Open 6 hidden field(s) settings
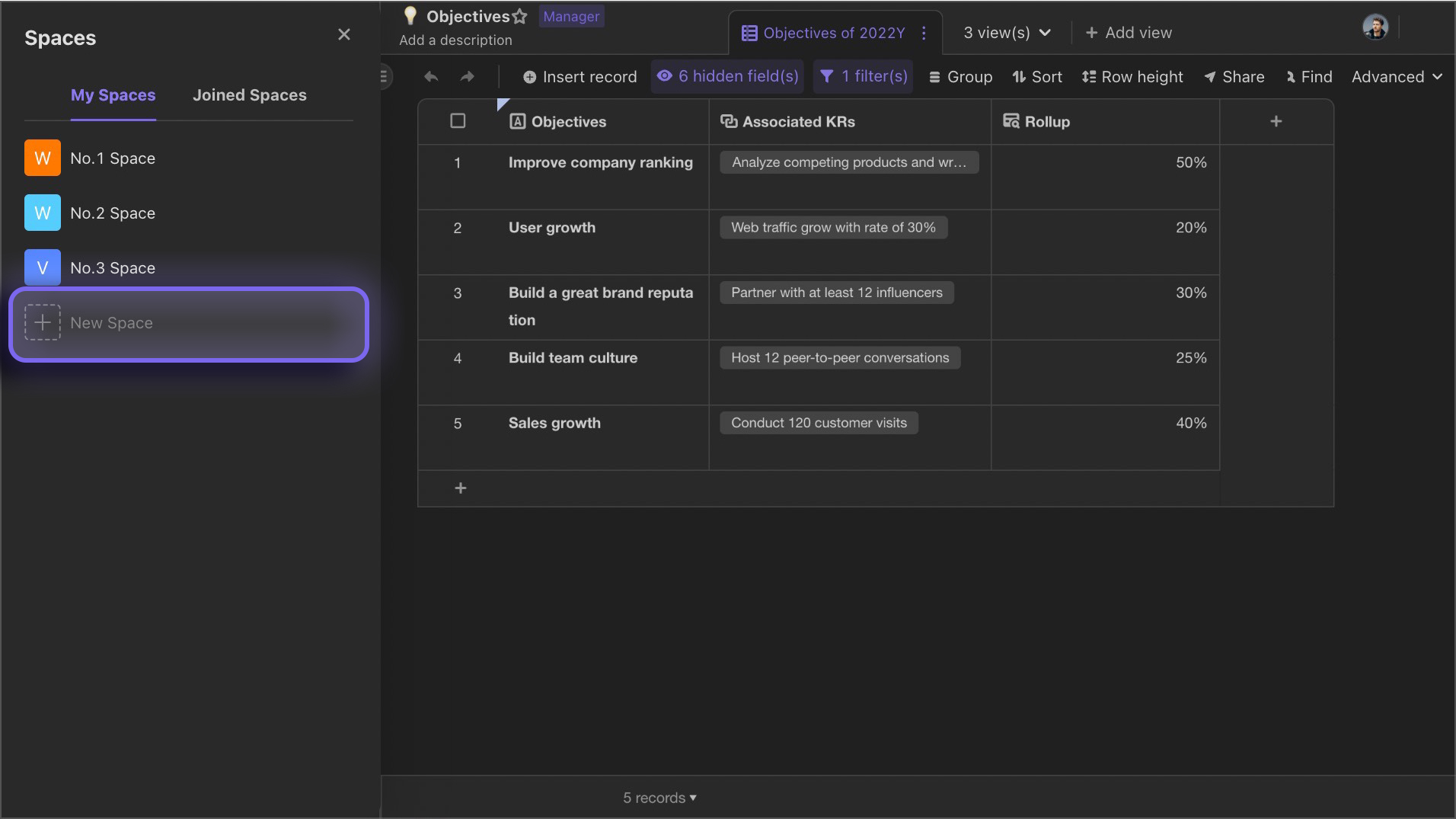 727,76
